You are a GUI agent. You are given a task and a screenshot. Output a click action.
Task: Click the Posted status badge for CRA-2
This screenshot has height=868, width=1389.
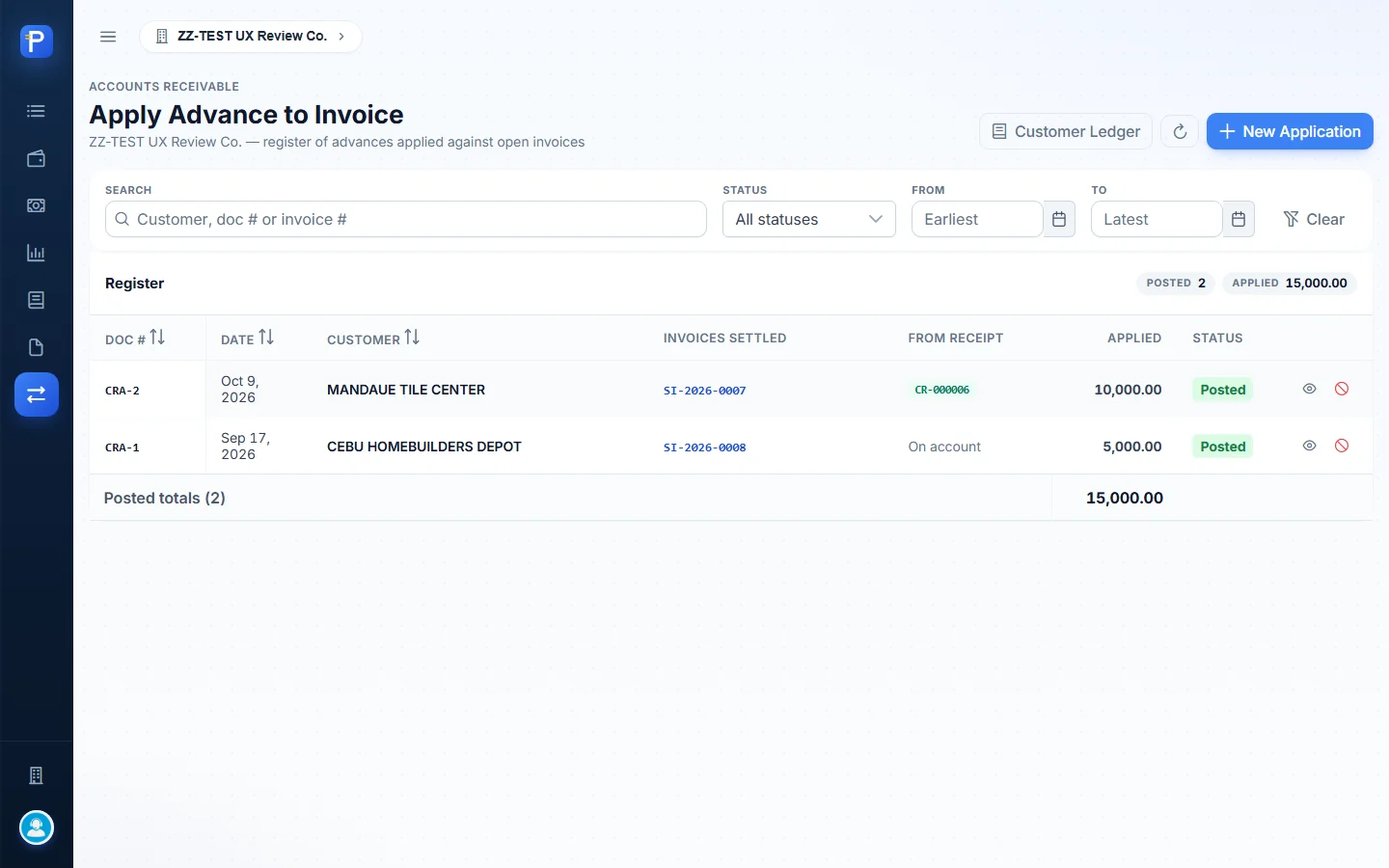(1223, 390)
